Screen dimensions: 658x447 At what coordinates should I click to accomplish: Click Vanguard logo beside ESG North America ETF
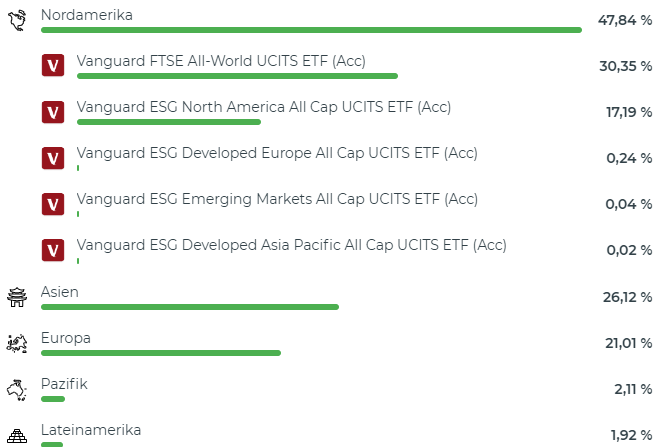coord(53,112)
